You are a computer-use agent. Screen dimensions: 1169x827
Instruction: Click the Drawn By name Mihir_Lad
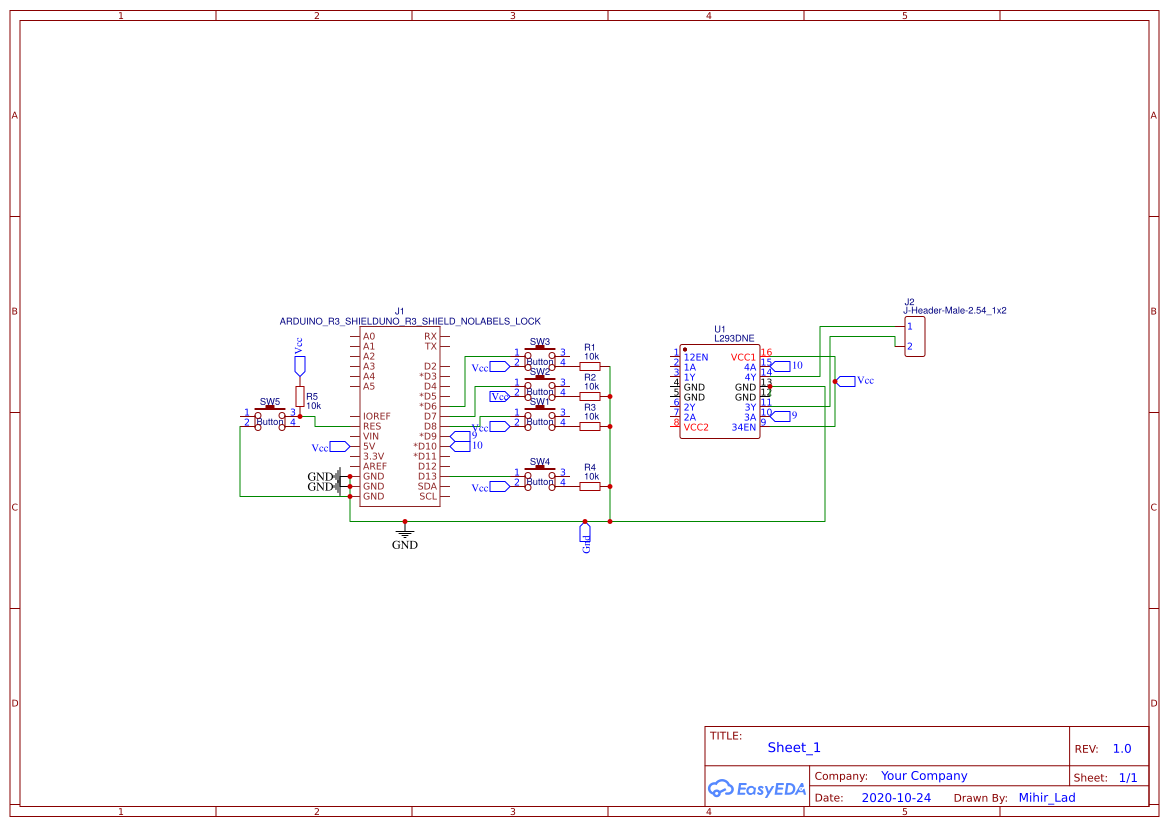[1047, 798]
